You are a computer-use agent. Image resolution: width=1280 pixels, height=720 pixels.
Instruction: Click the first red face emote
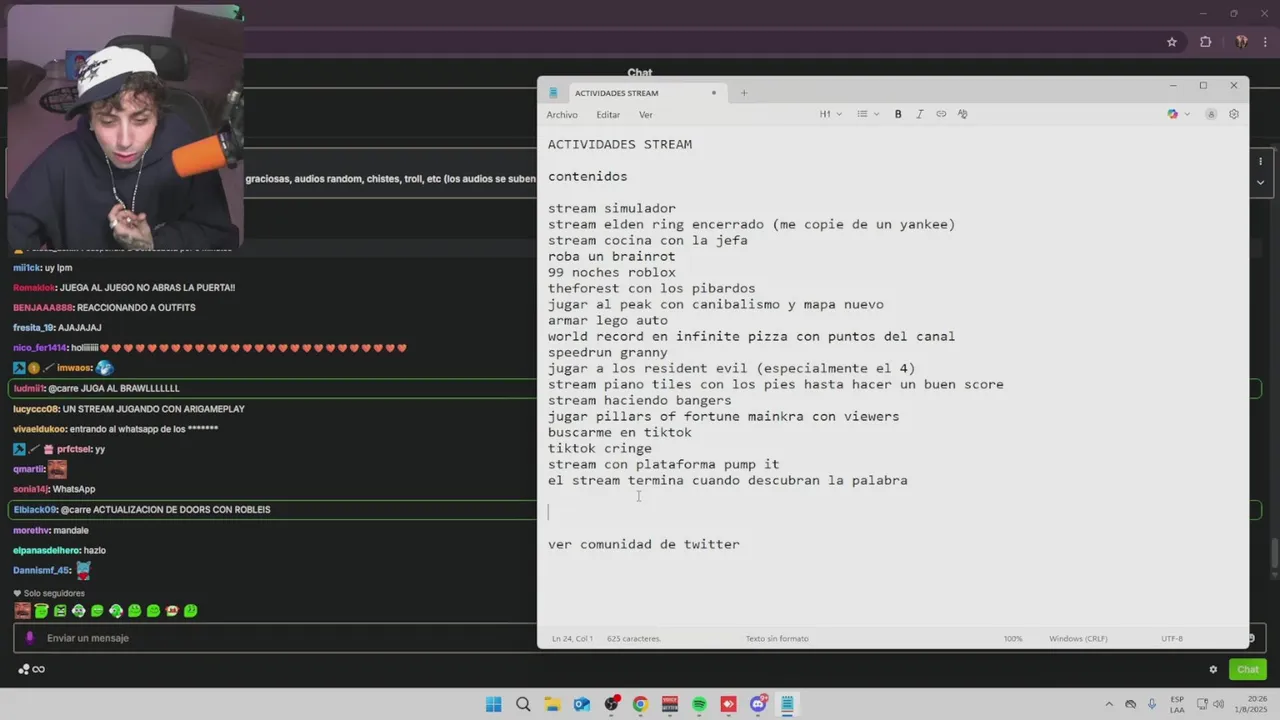tap(22, 610)
